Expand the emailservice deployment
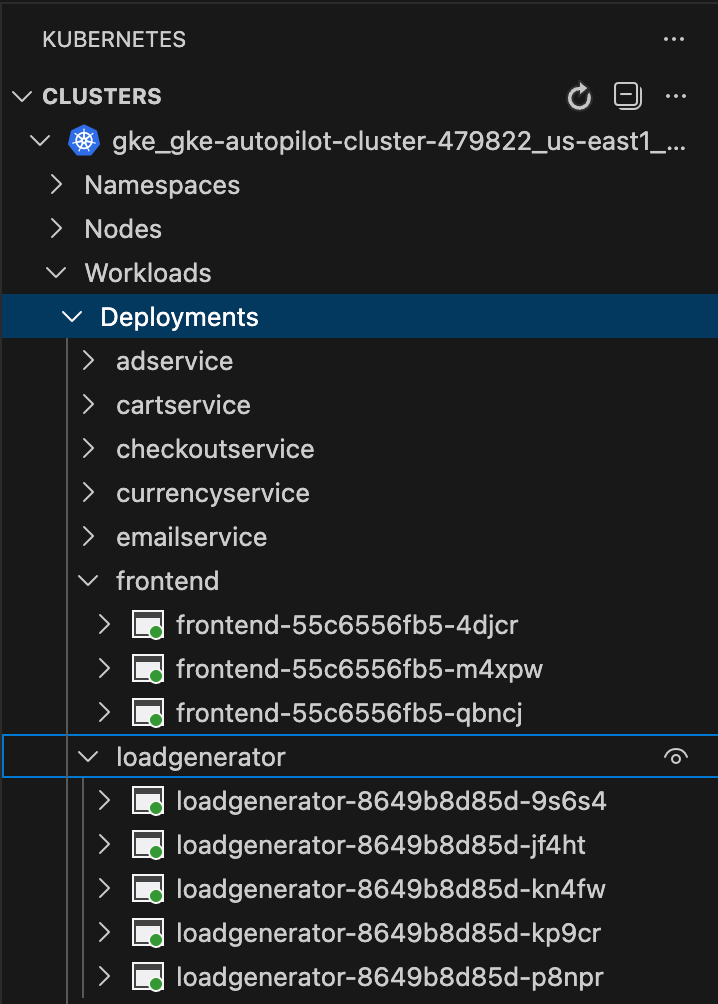Screen dimensions: 718x1004 [89, 537]
